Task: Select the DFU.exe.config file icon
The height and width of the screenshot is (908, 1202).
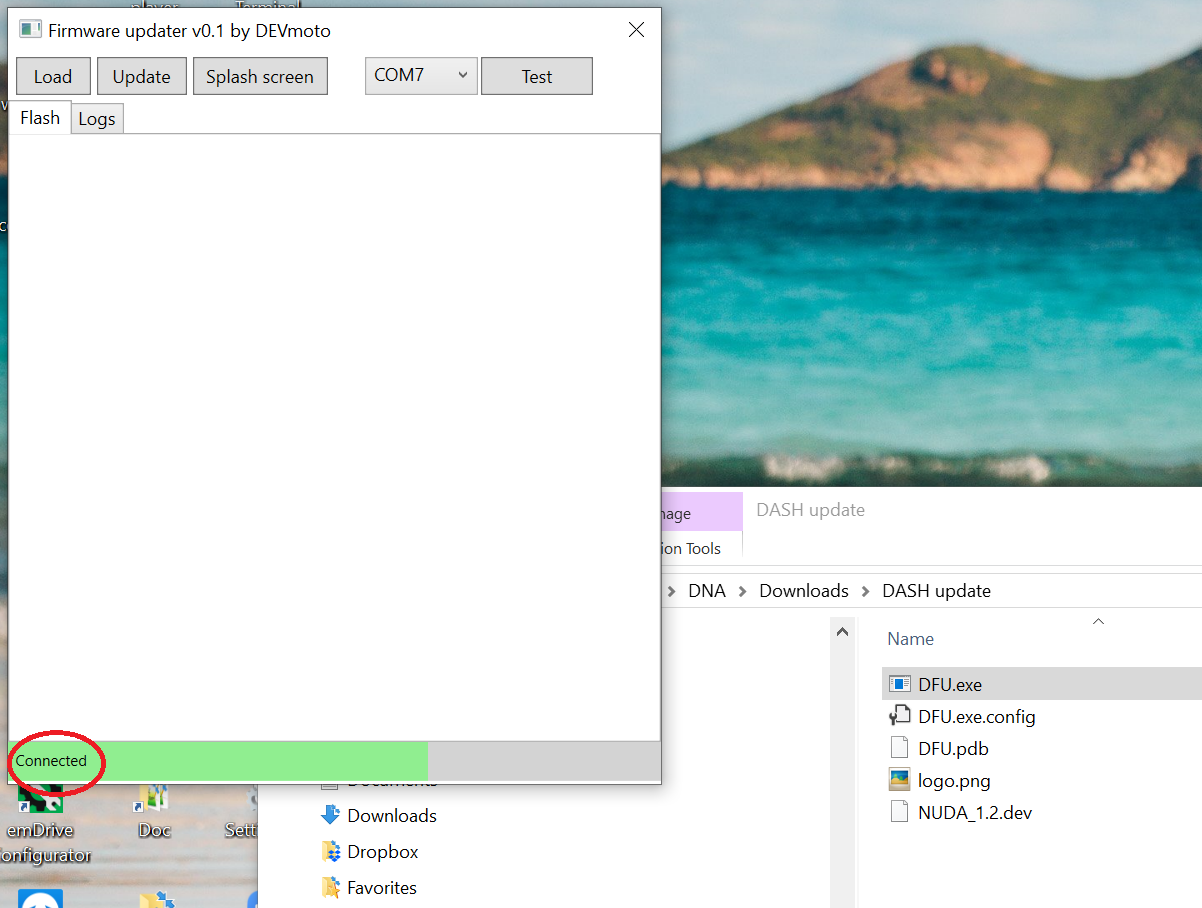Action: click(x=900, y=717)
